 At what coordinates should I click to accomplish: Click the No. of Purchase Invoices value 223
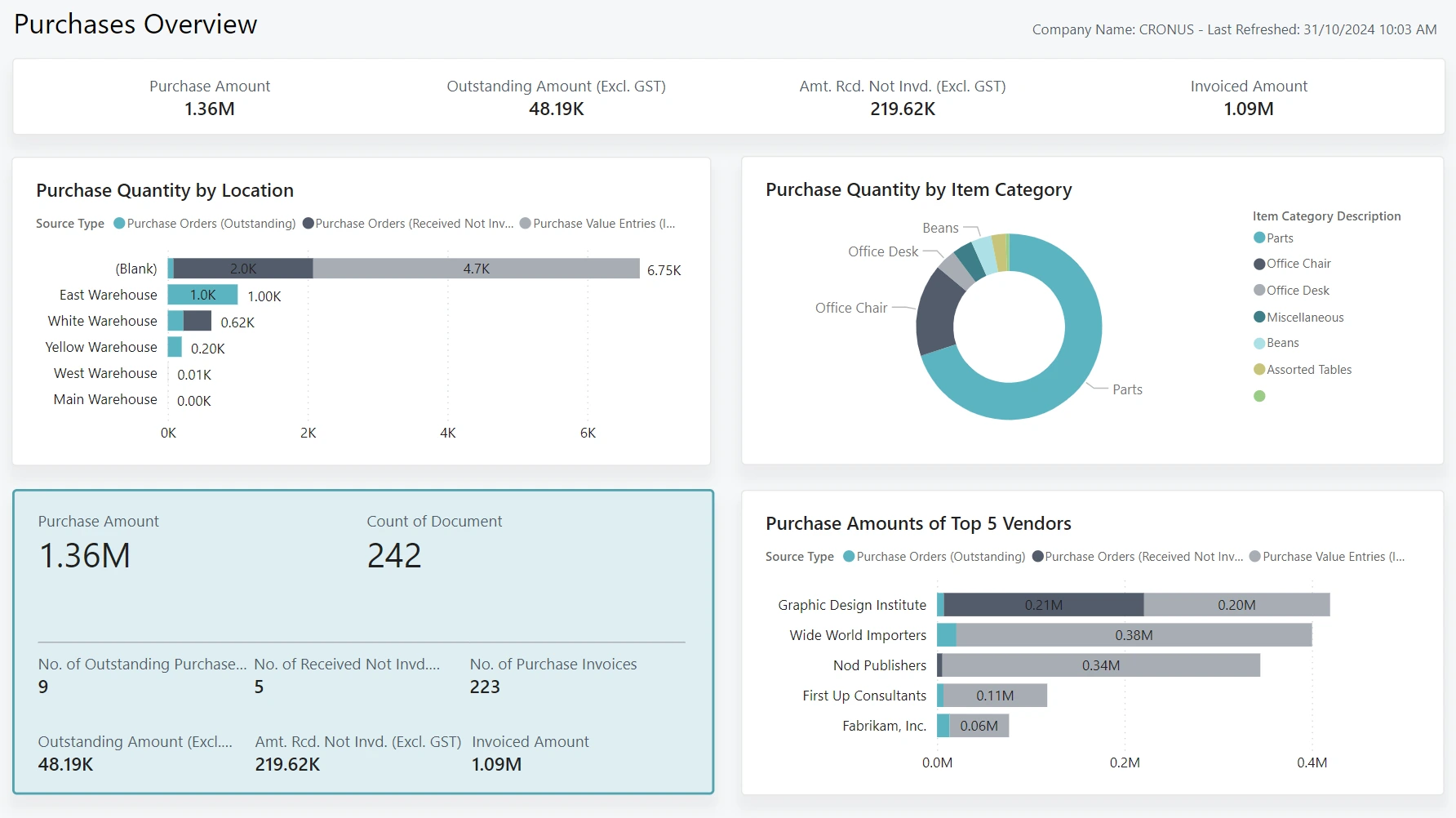pyautogui.click(x=485, y=687)
